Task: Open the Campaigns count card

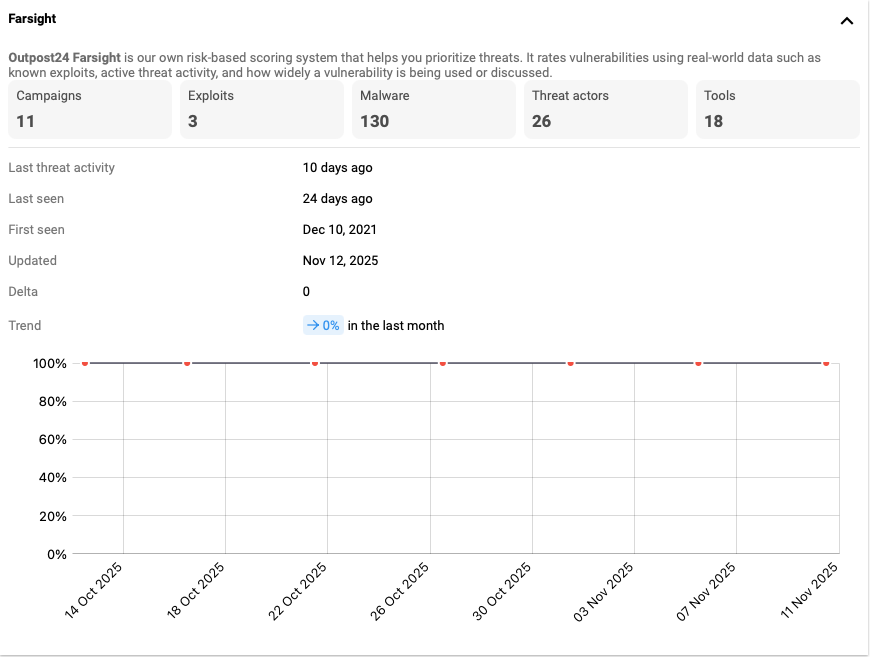Action: 90,109
